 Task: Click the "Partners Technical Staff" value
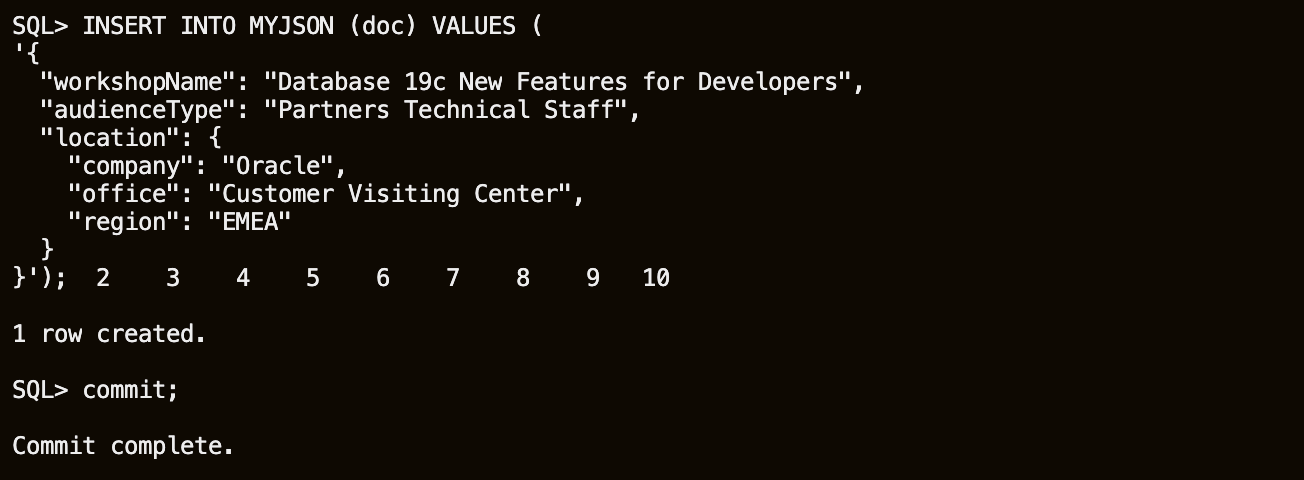445,110
